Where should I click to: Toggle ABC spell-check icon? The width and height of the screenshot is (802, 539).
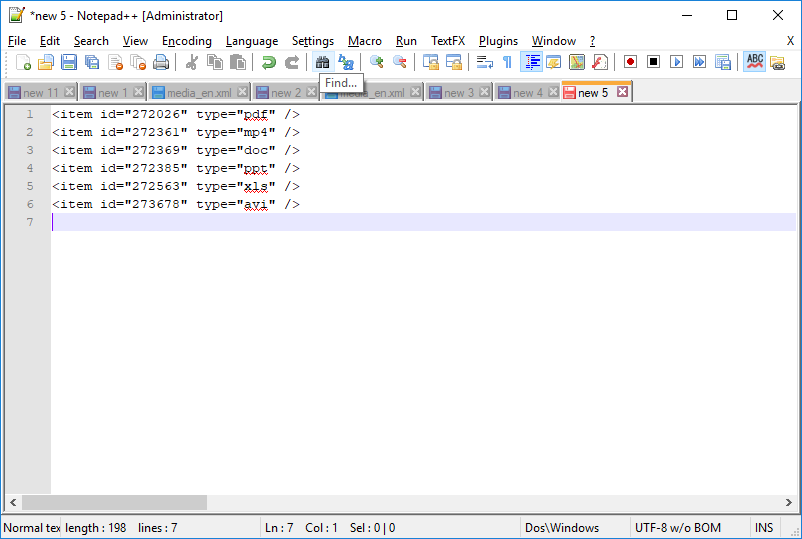point(754,62)
